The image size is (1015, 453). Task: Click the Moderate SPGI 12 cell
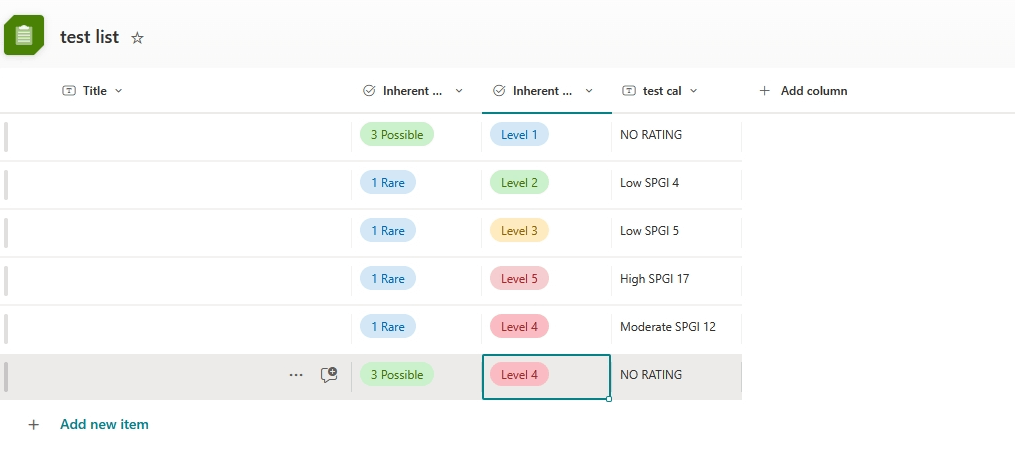tap(676, 326)
